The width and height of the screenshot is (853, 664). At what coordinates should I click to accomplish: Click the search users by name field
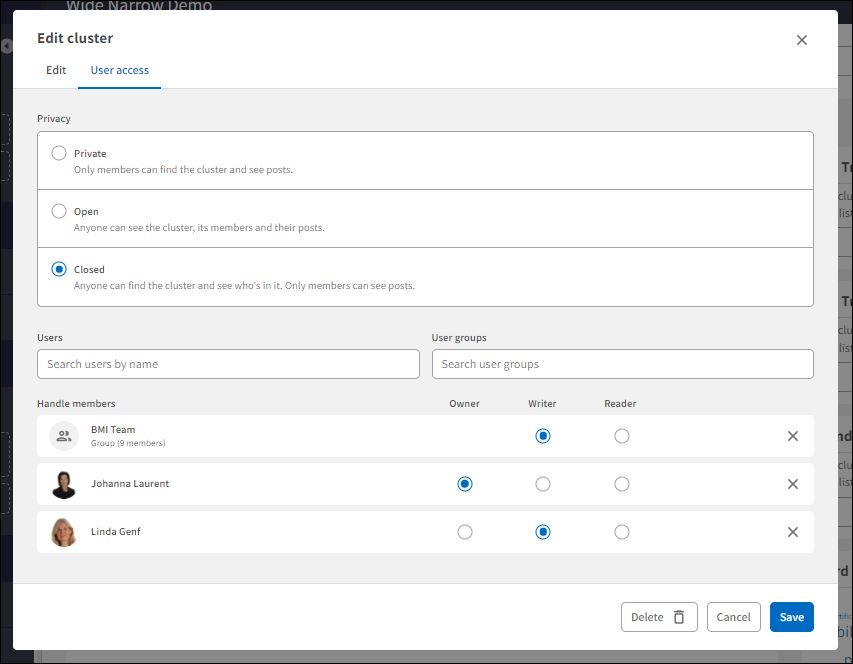228,364
